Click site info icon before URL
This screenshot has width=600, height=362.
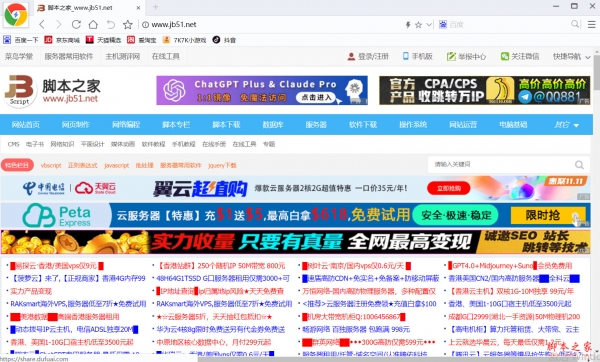pos(145,24)
